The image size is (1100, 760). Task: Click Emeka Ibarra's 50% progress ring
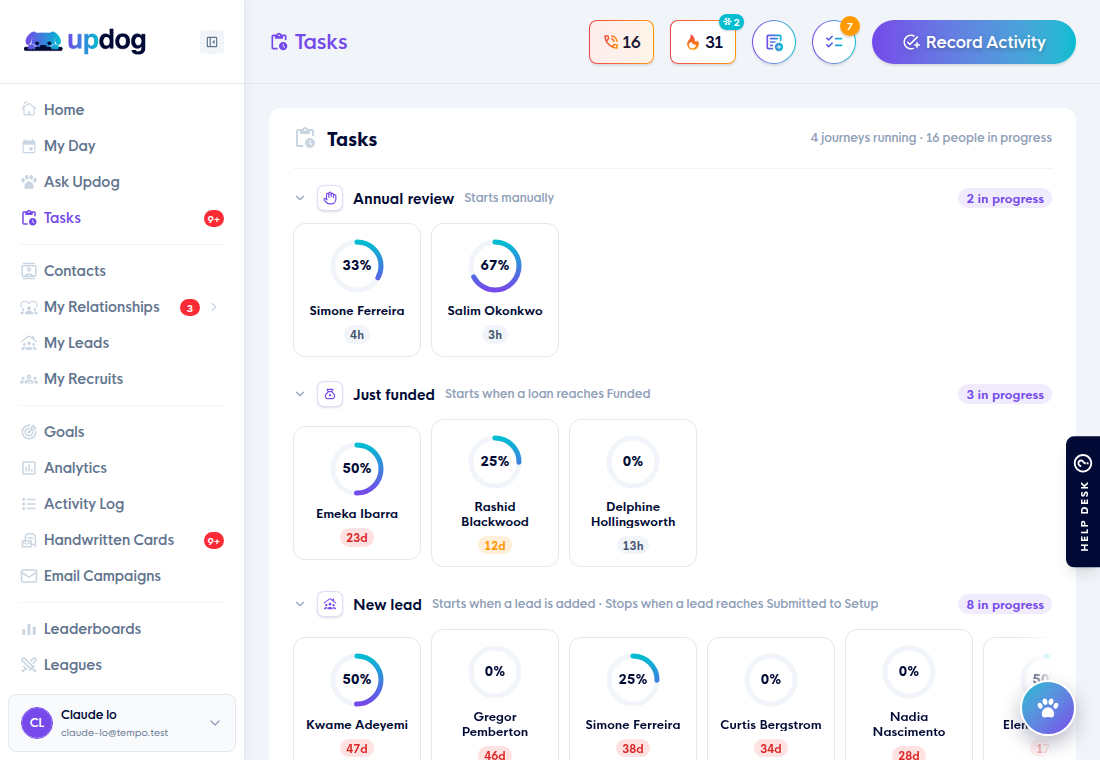pyautogui.click(x=357, y=468)
